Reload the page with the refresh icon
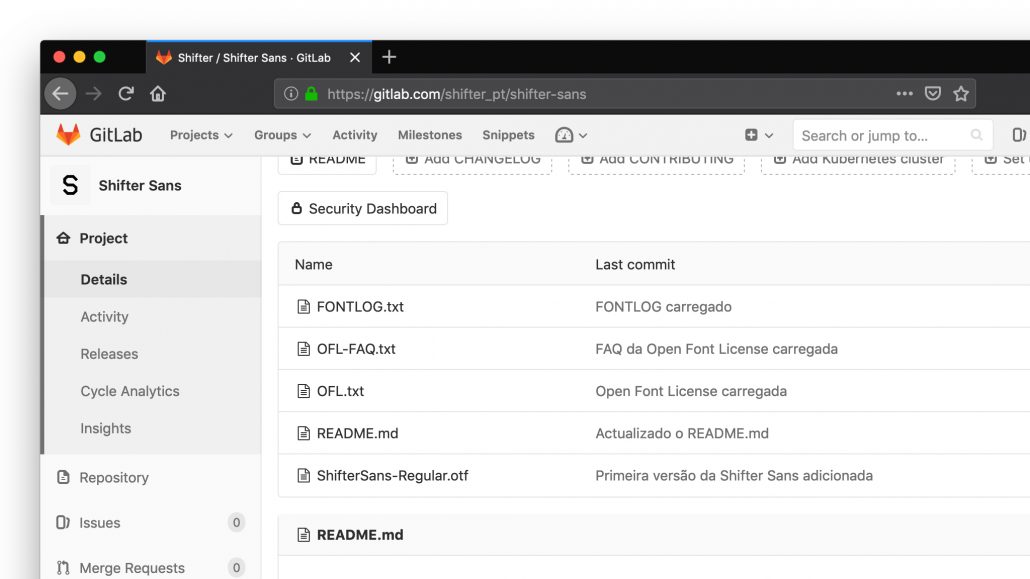This screenshot has height=579, width=1030. 126,94
